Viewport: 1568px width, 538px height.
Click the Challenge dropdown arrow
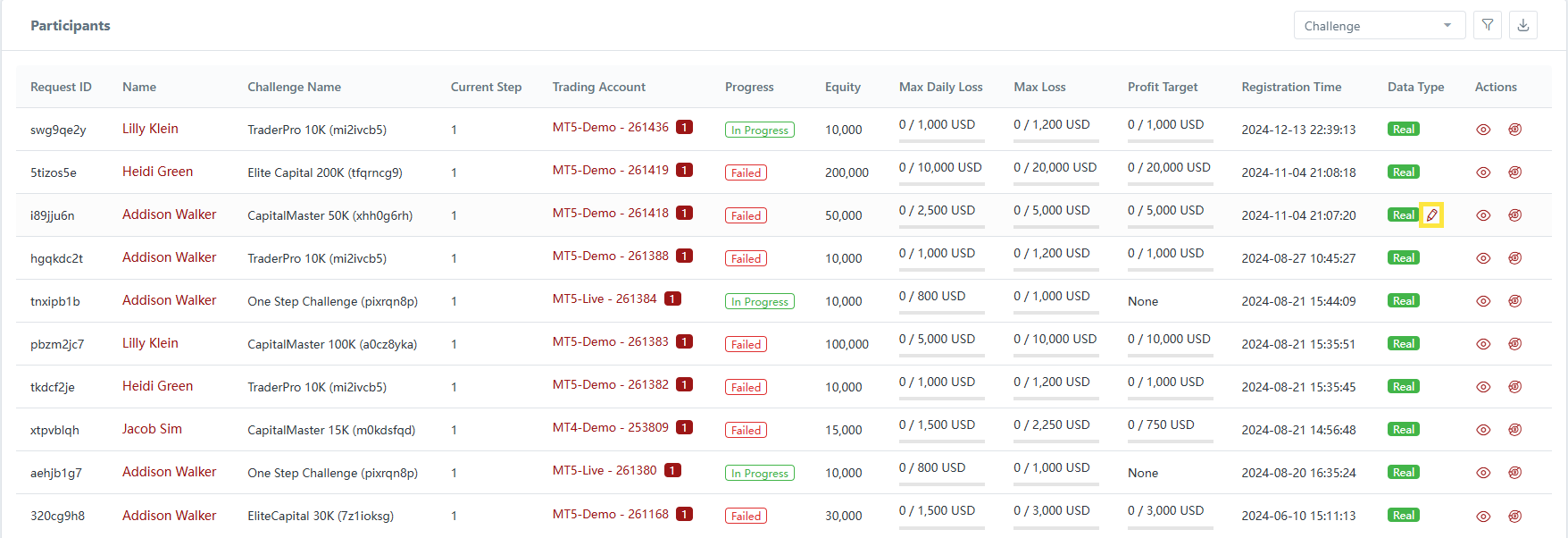click(x=1447, y=26)
